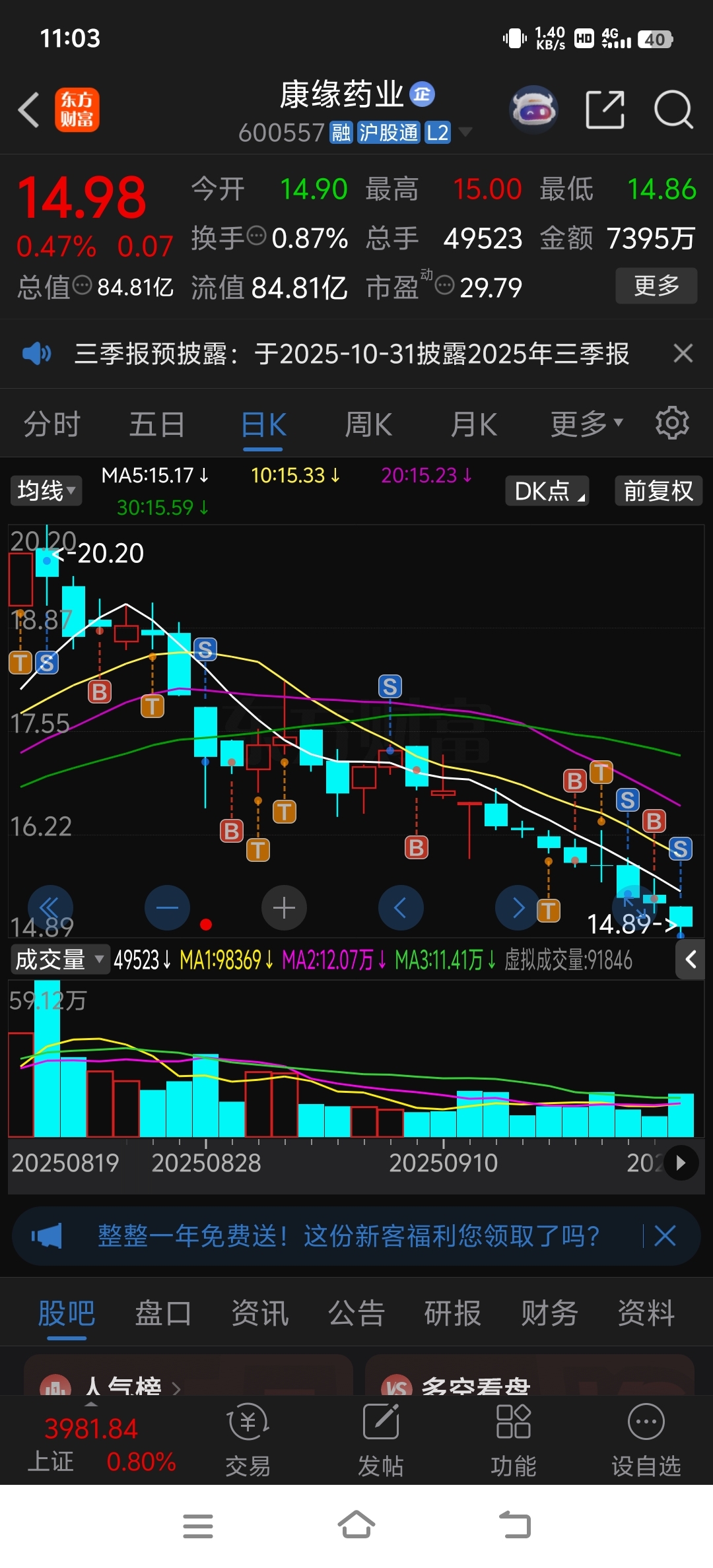Open chart settings gear icon

[x=672, y=423]
